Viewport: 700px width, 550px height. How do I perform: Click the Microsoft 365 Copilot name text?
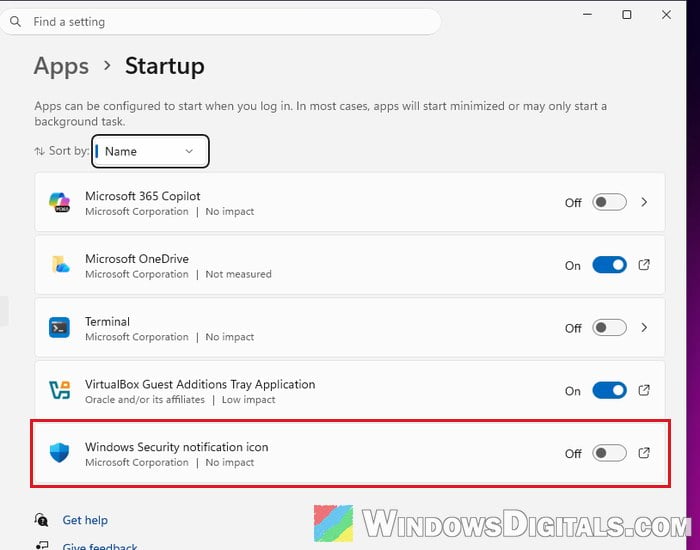[x=142, y=196]
